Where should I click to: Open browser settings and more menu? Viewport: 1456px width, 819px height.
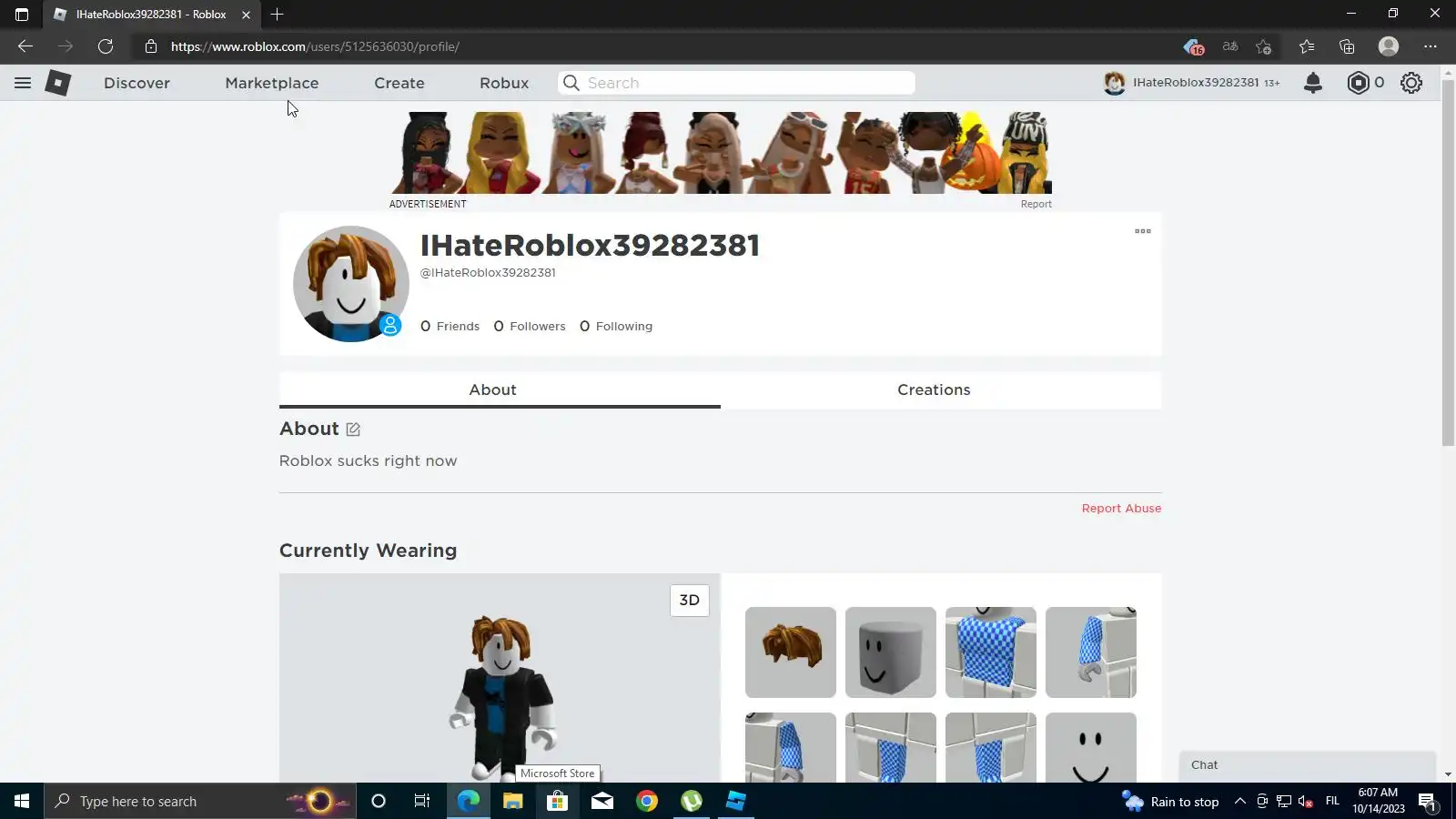click(1431, 46)
